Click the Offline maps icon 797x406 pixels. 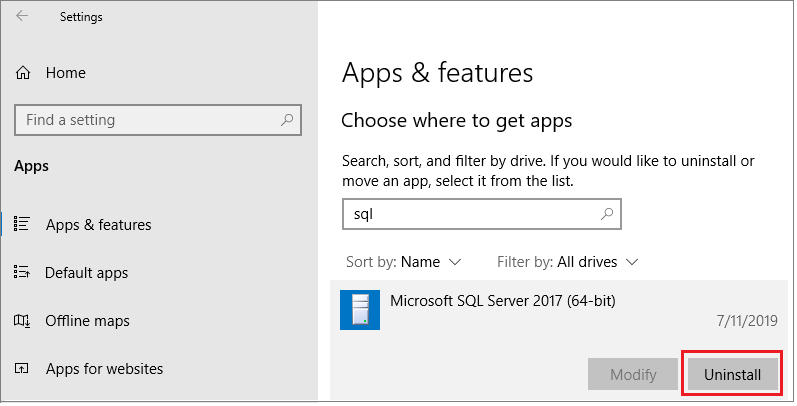pos(23,321)
